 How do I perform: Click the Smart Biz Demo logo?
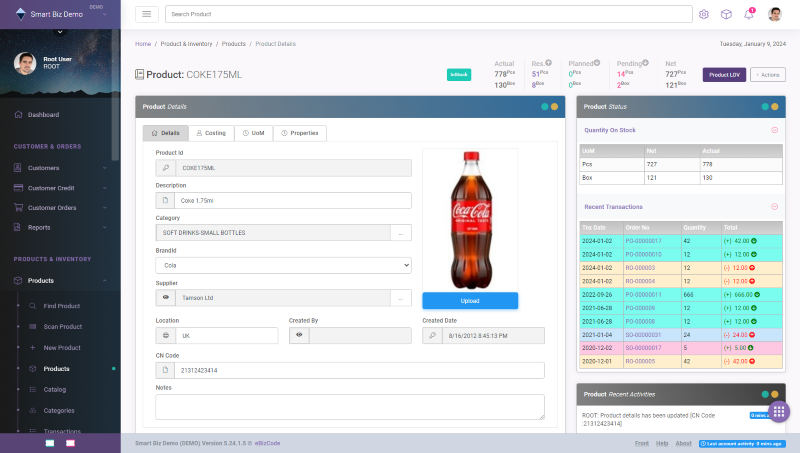tap(20, 14)
